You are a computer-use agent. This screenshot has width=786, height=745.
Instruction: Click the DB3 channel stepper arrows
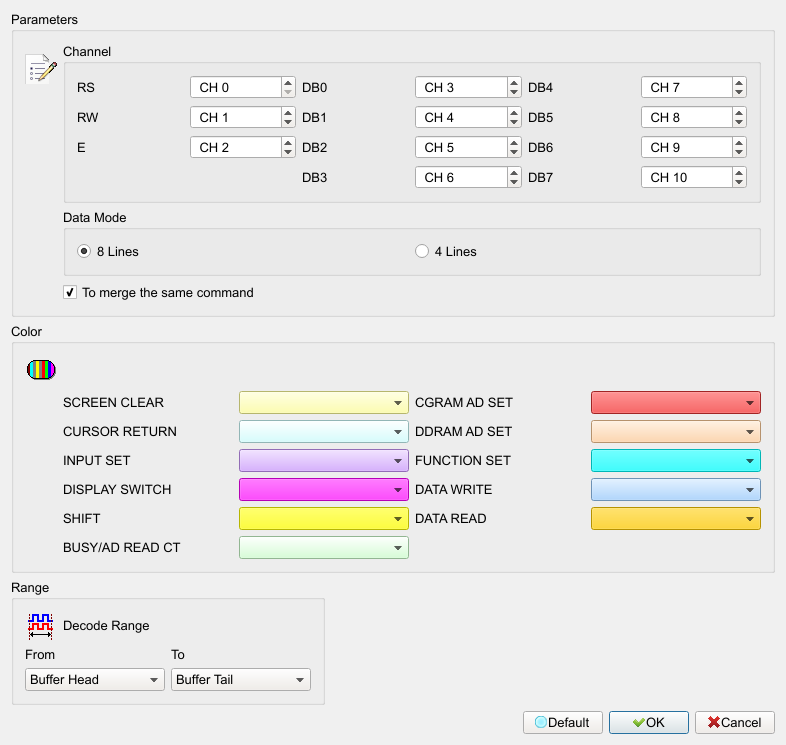pyautogui.click(x=514, y=177)
